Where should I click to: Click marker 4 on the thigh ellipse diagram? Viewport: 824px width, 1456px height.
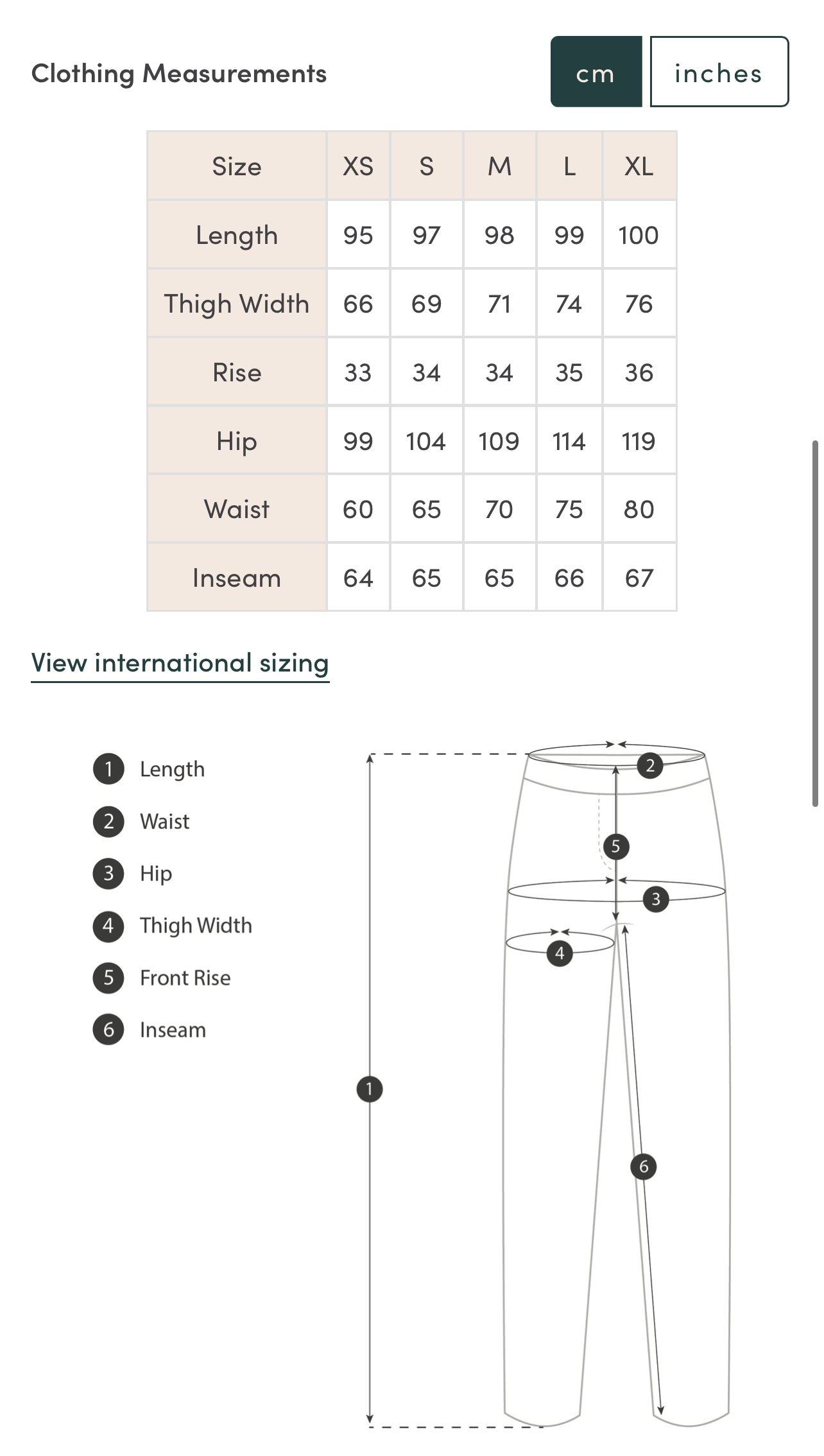[x=560, y=953]
